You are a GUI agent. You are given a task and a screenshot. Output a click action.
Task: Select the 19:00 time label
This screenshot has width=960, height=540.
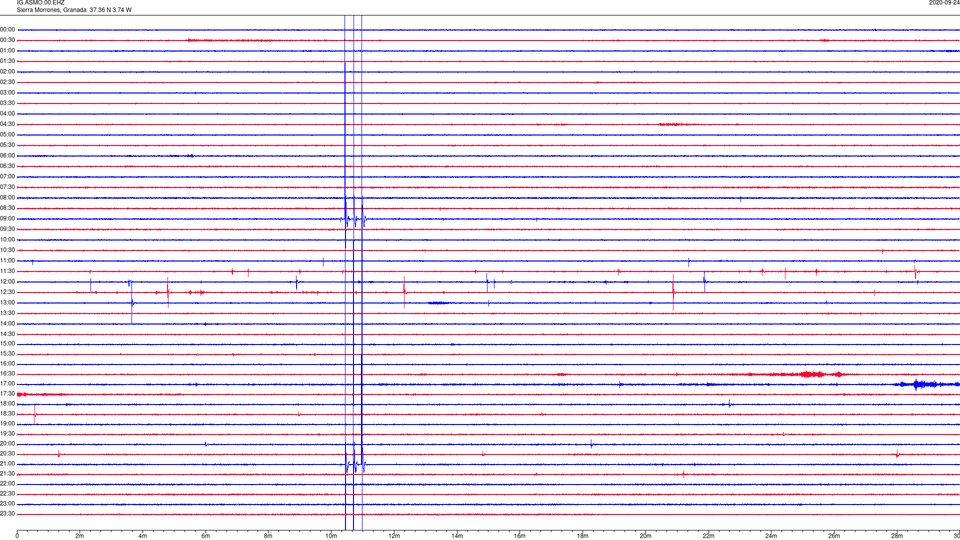pyautogui.click(x=7, y=424)
